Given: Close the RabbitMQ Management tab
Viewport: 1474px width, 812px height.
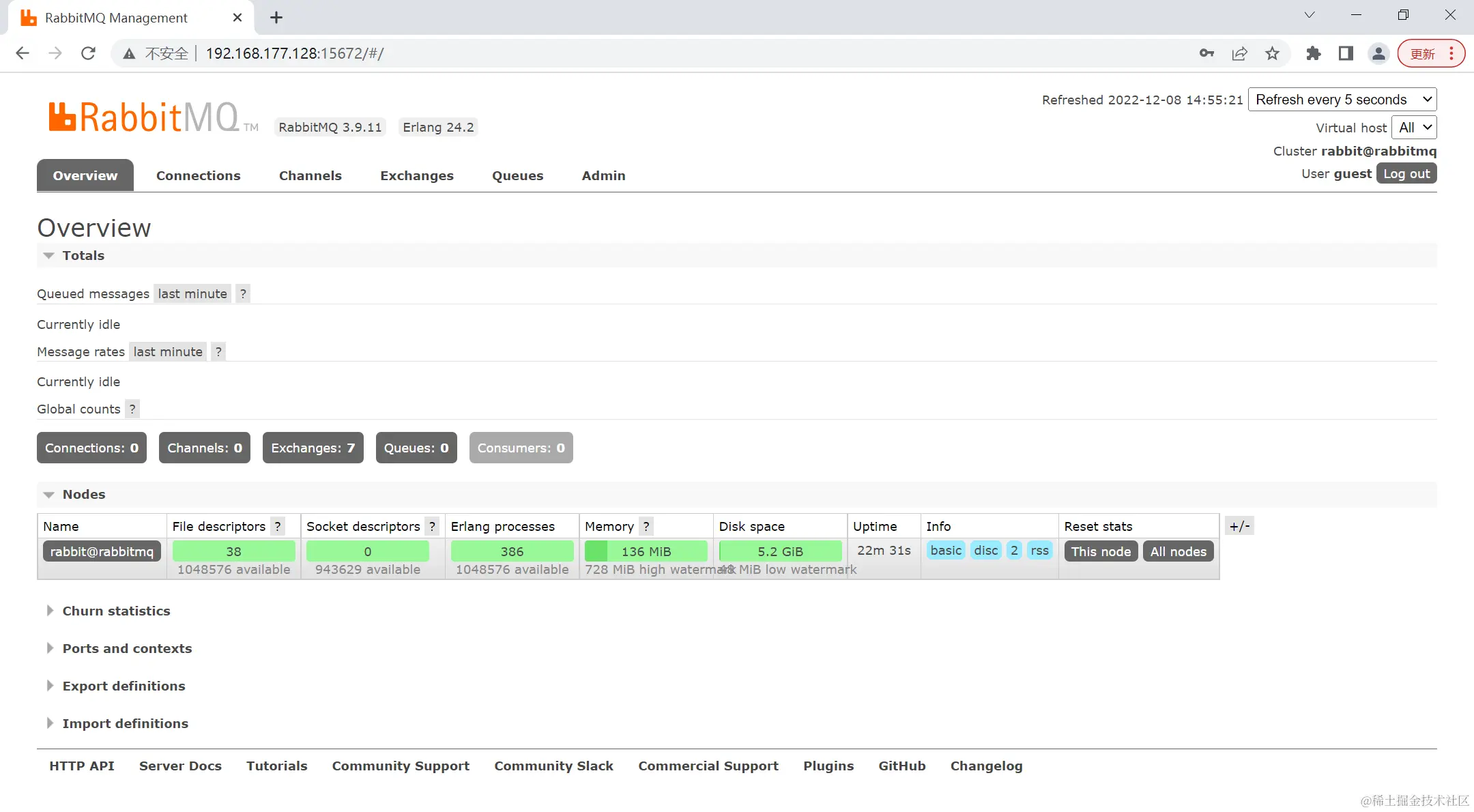Looking at the screenshot, I should [x=237, y=18].
